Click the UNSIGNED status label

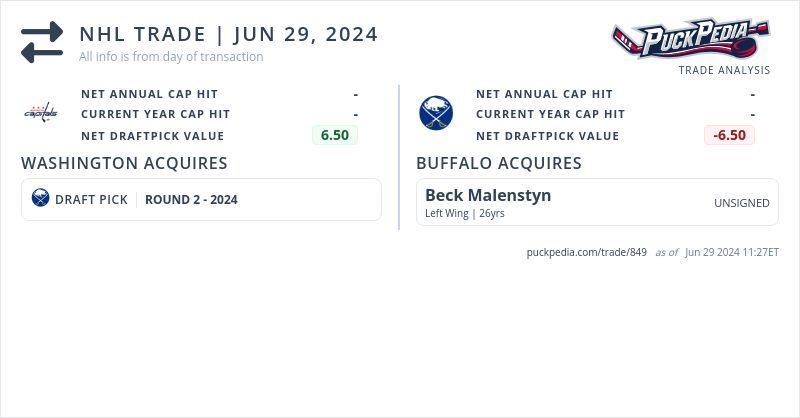(x=741, y=203)
